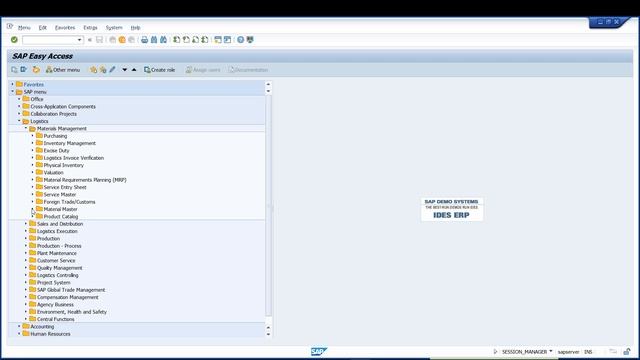The height and width of the screenshot is (360, 640).
Task: Click the orange Exit toolbar icon
Action: (122, 40)
